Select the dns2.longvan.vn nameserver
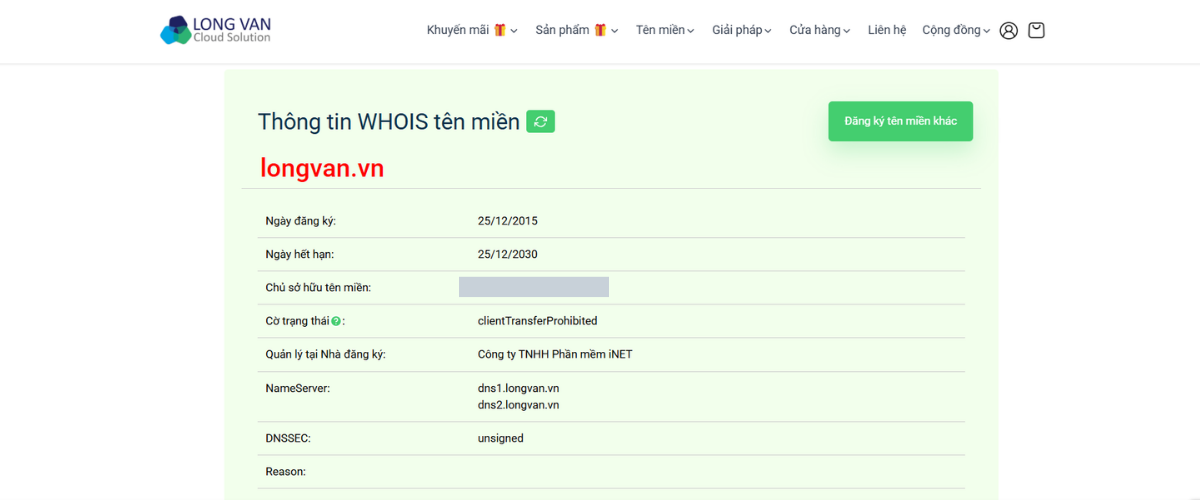Viewport: 1200px width, 500px height. [x=518, y=405]
